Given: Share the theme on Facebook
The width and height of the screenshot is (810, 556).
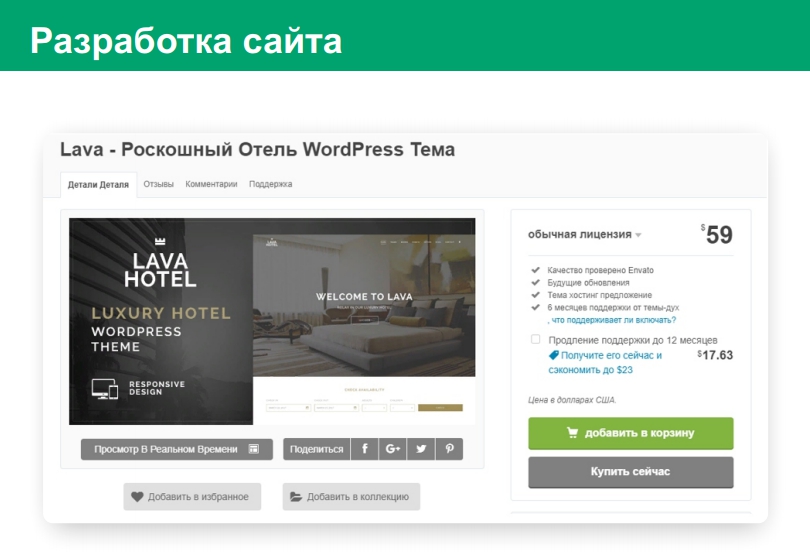Looking at the screenshot, I should point(364,449).
